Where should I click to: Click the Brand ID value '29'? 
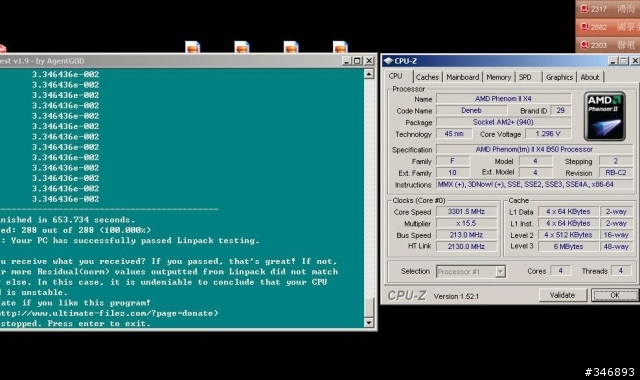tap(560, 111)
